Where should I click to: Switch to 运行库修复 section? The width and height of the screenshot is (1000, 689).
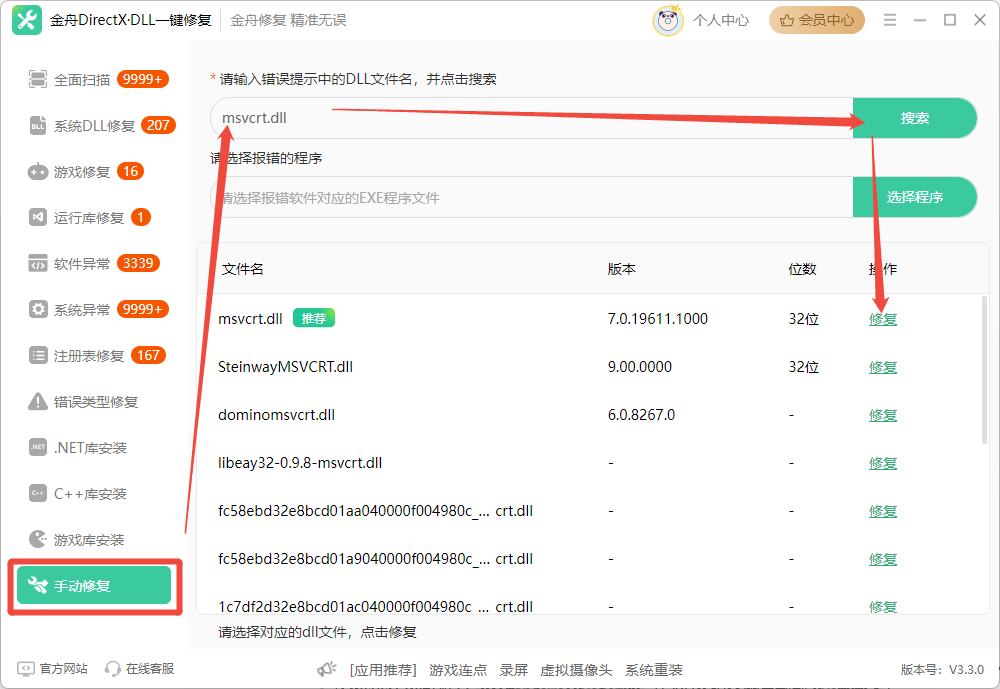[90, 218]
